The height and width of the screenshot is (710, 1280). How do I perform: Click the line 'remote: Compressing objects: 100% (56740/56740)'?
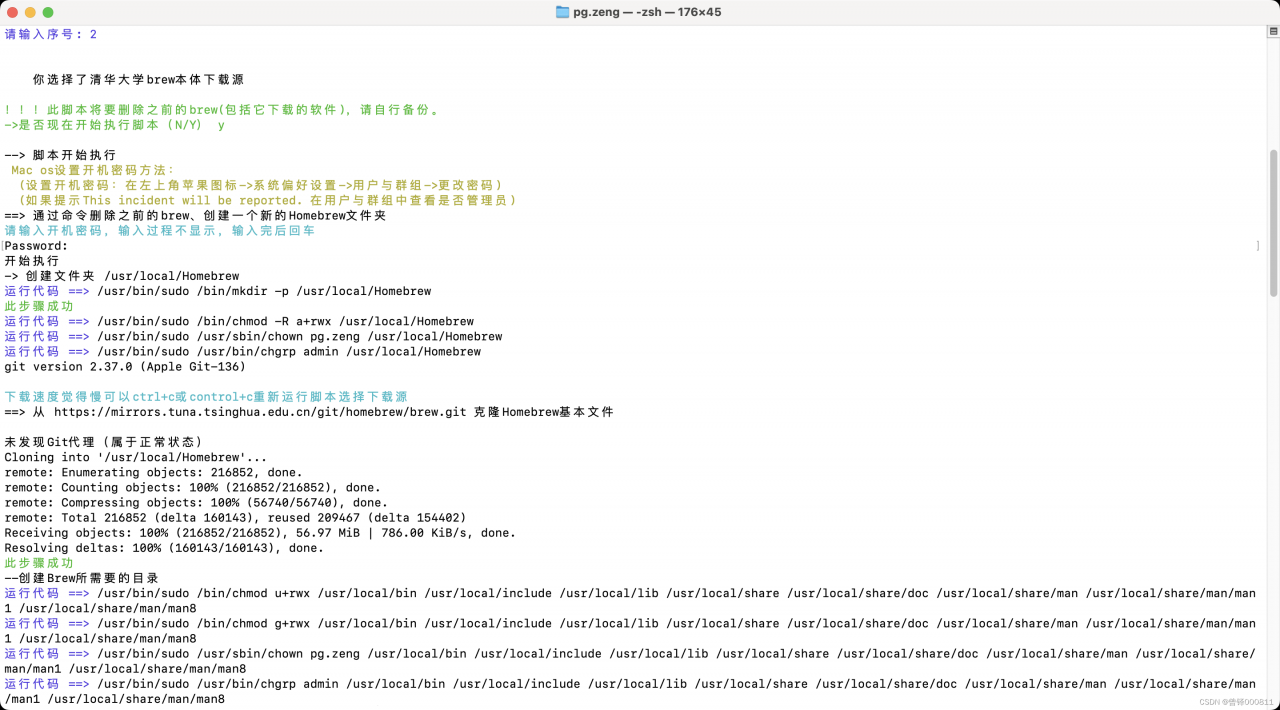tap(196, 502)
